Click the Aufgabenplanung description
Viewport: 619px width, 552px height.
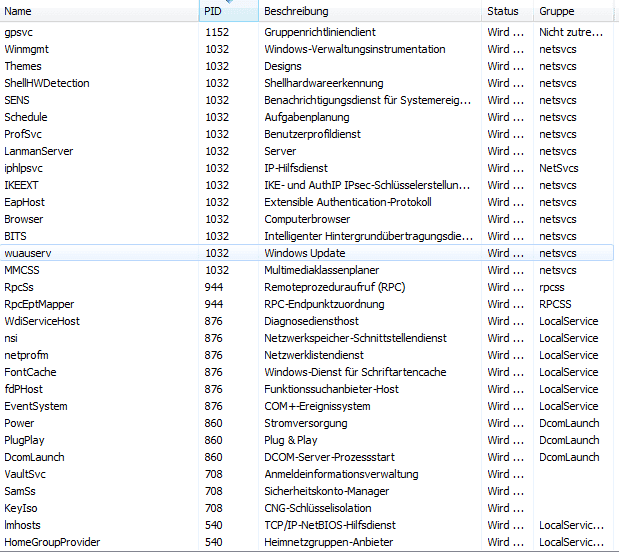307,117
